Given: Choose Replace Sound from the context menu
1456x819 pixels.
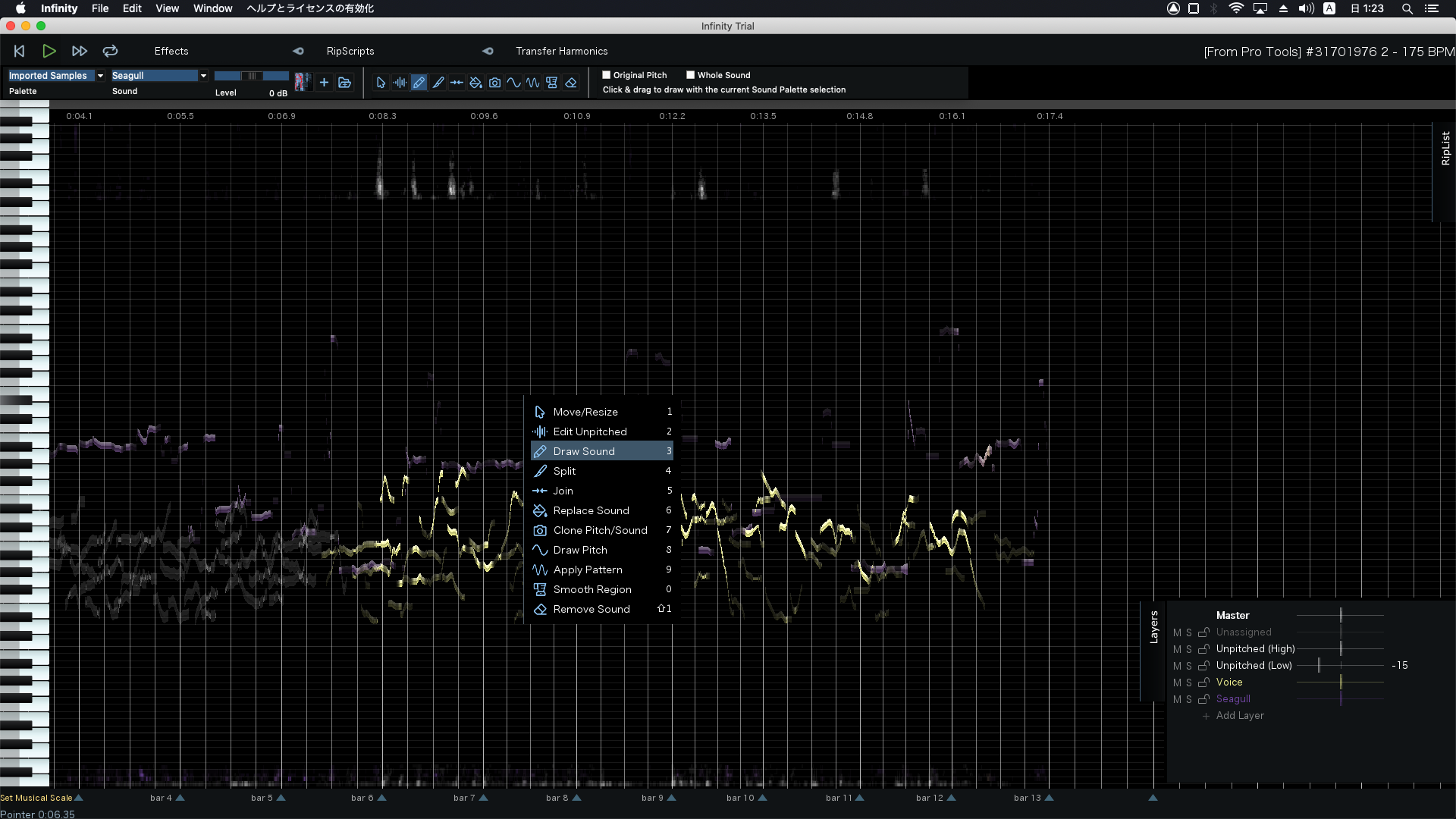Looking at the screenshot, I should pos(602,510).
